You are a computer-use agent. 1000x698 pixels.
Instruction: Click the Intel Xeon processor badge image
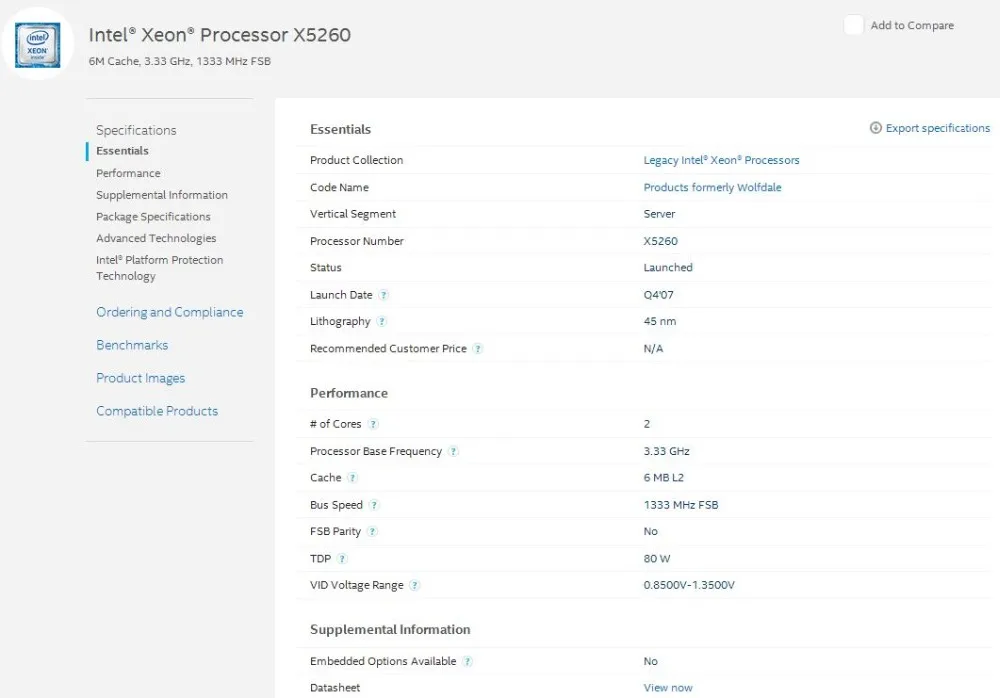38,45
